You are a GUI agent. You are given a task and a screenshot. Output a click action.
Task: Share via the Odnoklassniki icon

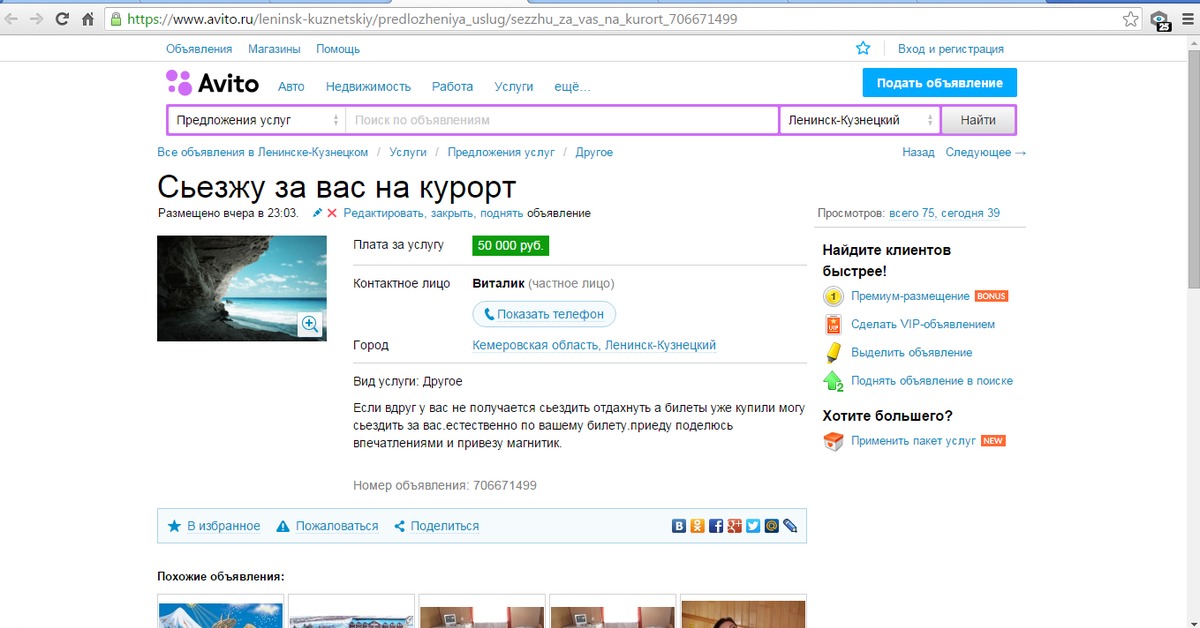point(697,526)
